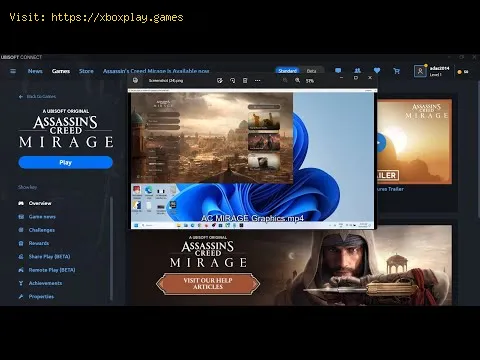
Task: Play the trailer video thumbnail
Action: (380, 143)
